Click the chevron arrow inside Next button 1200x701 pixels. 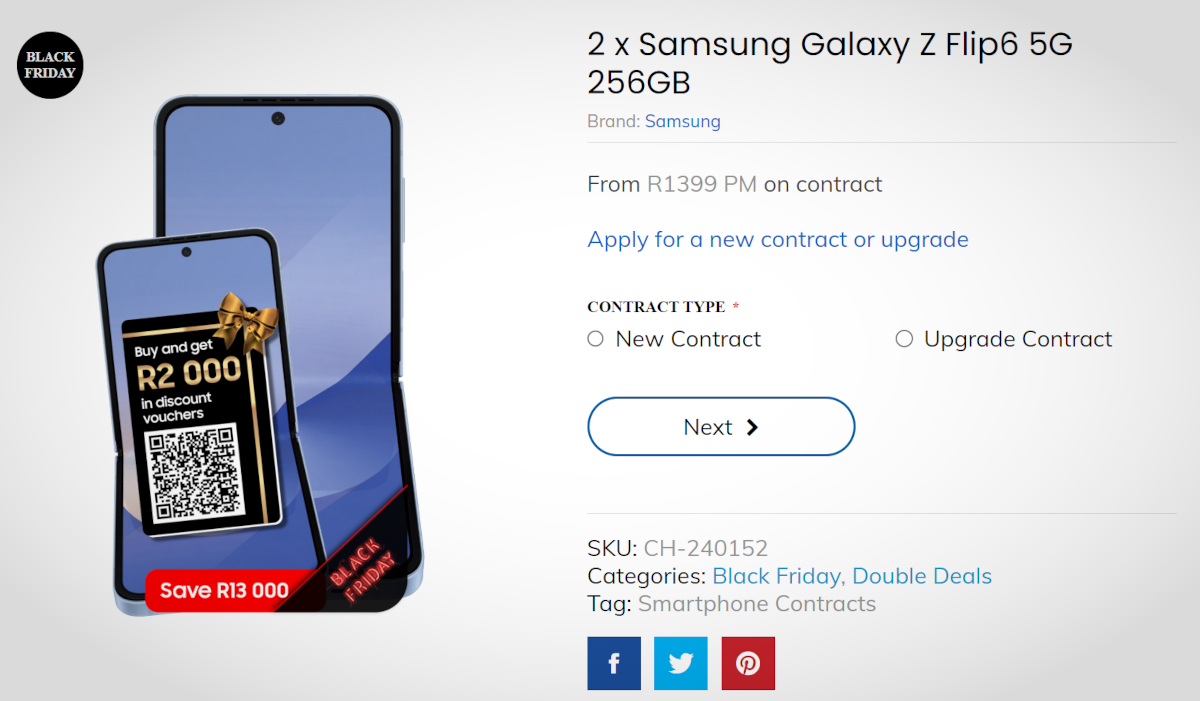coord(752,427)
